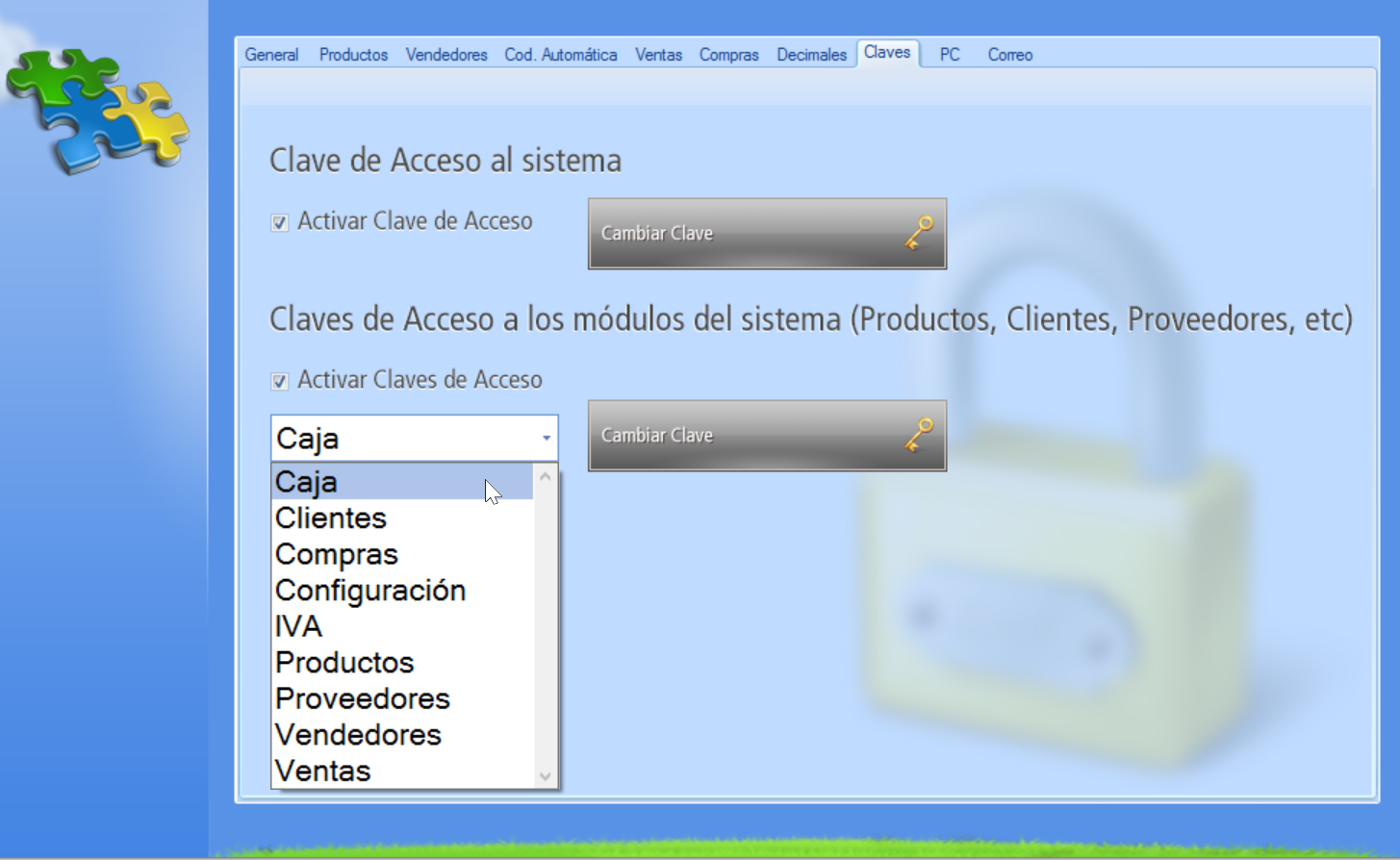Open the Cod. Automática tab
Screen dimensions: 1400x860
(x=560, y=55)
